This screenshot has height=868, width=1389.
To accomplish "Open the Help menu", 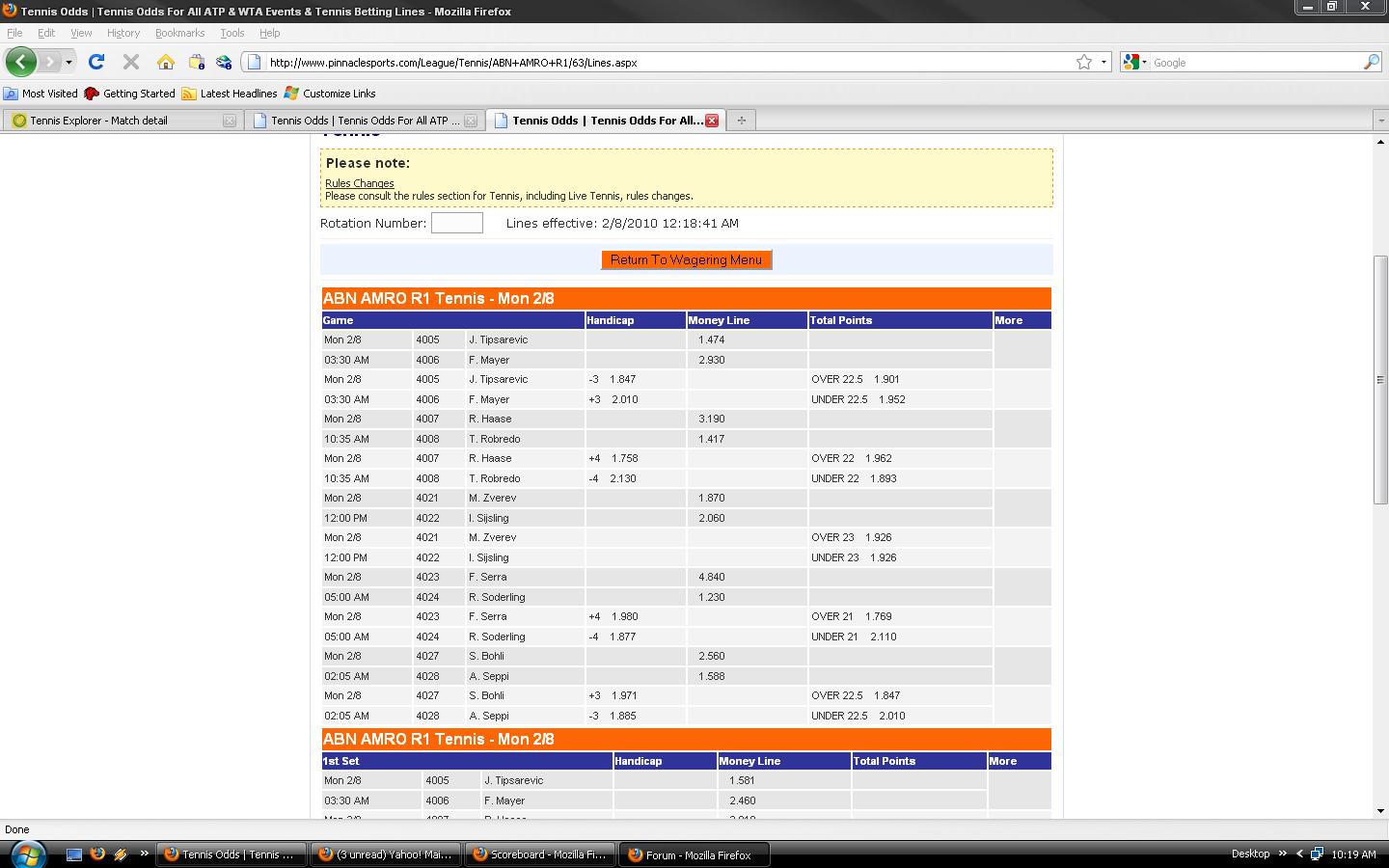I will [269, 33].
